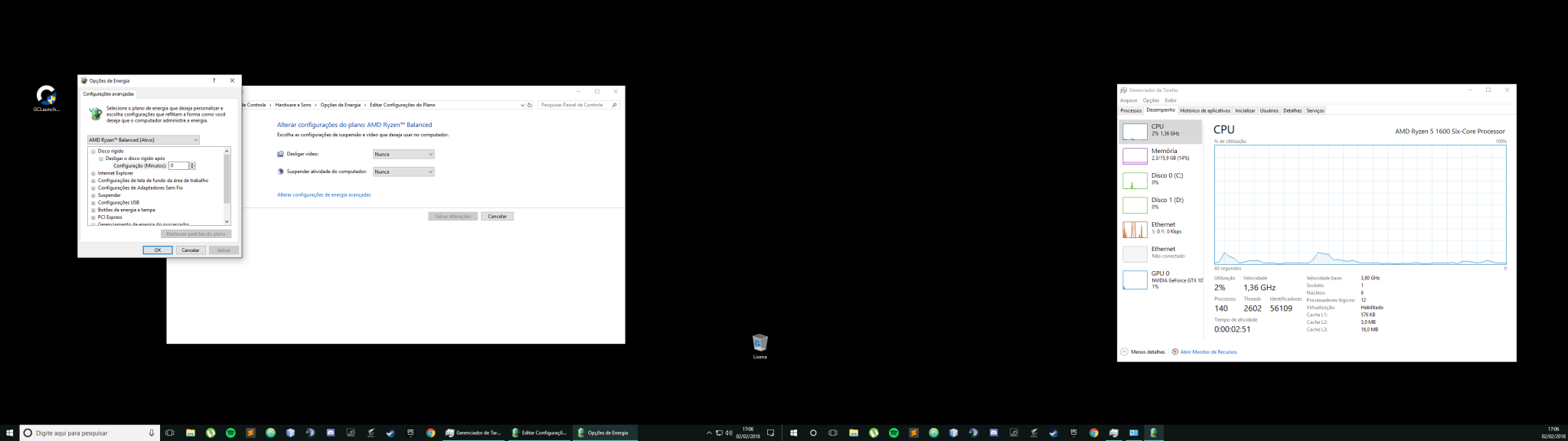
Task: Click the microphone icon in the search box
Action: [151, 433]
